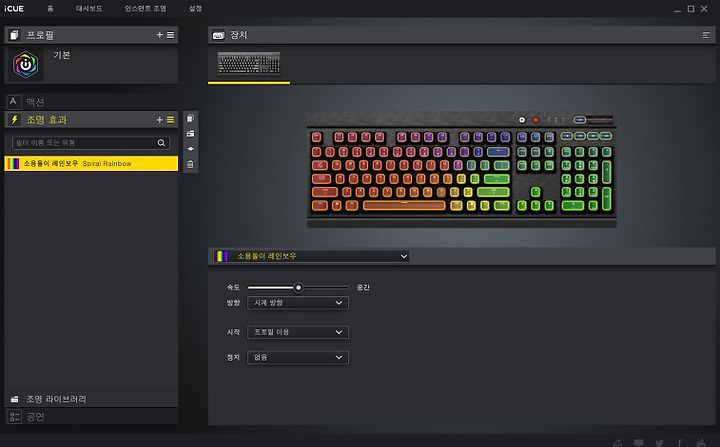
Task: Click the iCUE default profile logo icon
Action: (26, 65)
